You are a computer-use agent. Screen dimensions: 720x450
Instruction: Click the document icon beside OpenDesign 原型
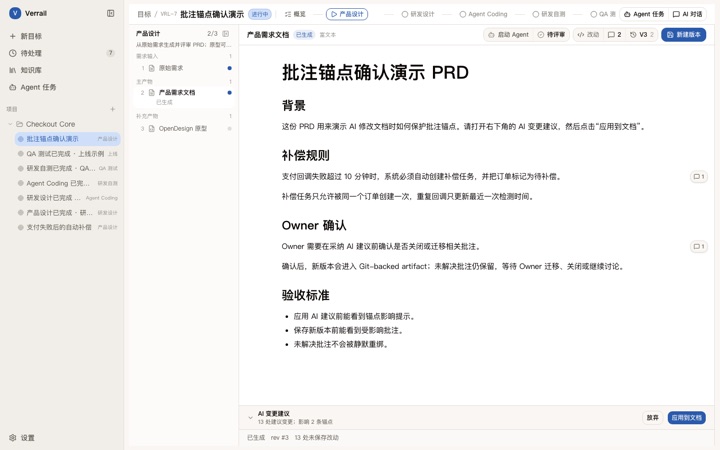(152, 129)
